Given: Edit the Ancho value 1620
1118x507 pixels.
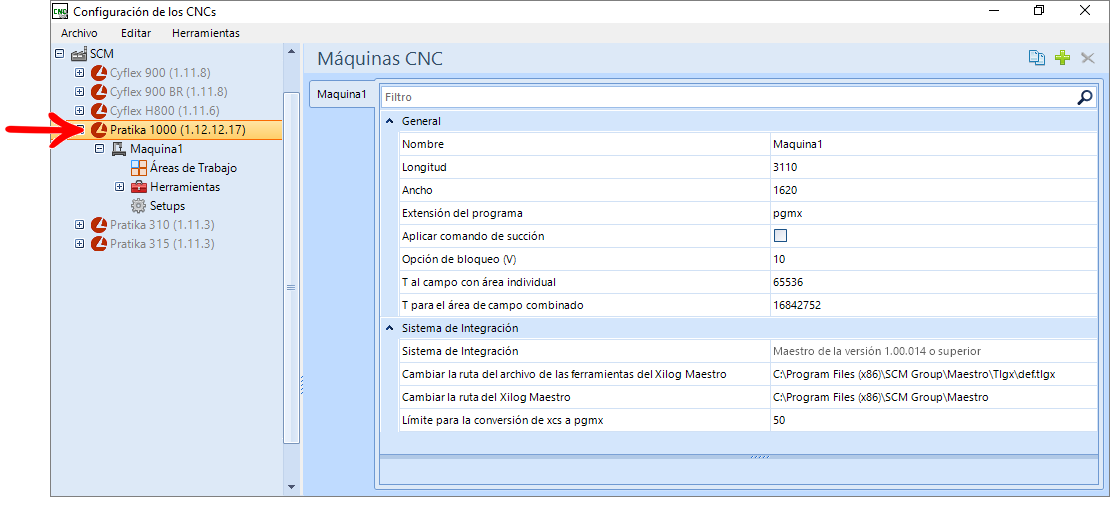Looking at the screenshot, I should (934, 190).
